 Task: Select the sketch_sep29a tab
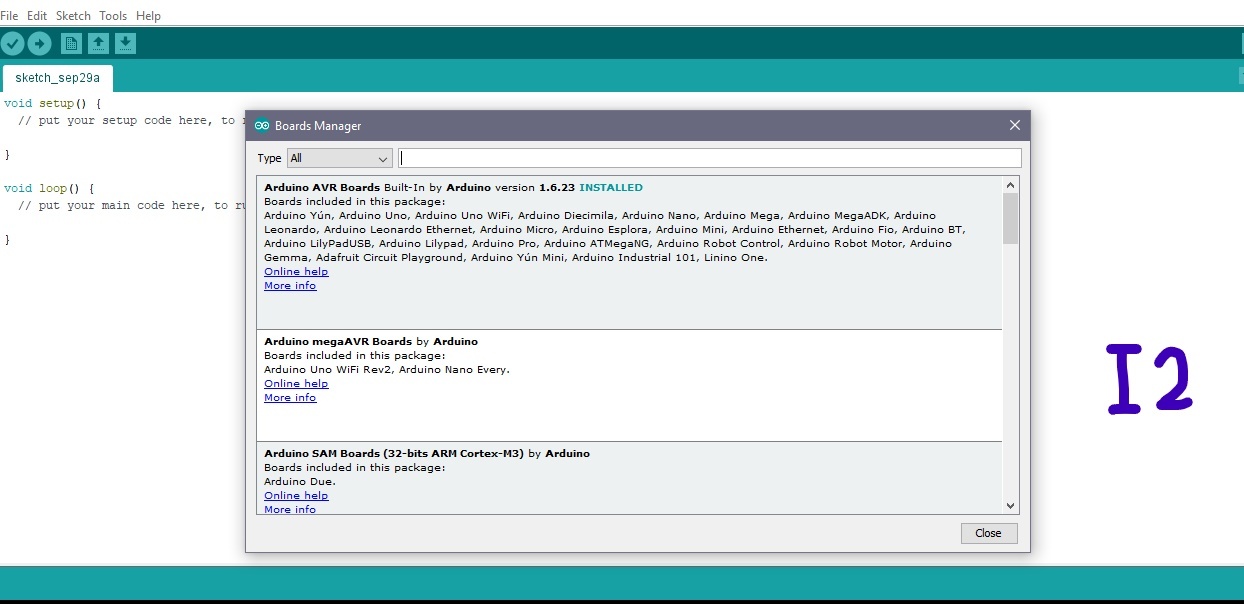point(57,78)
